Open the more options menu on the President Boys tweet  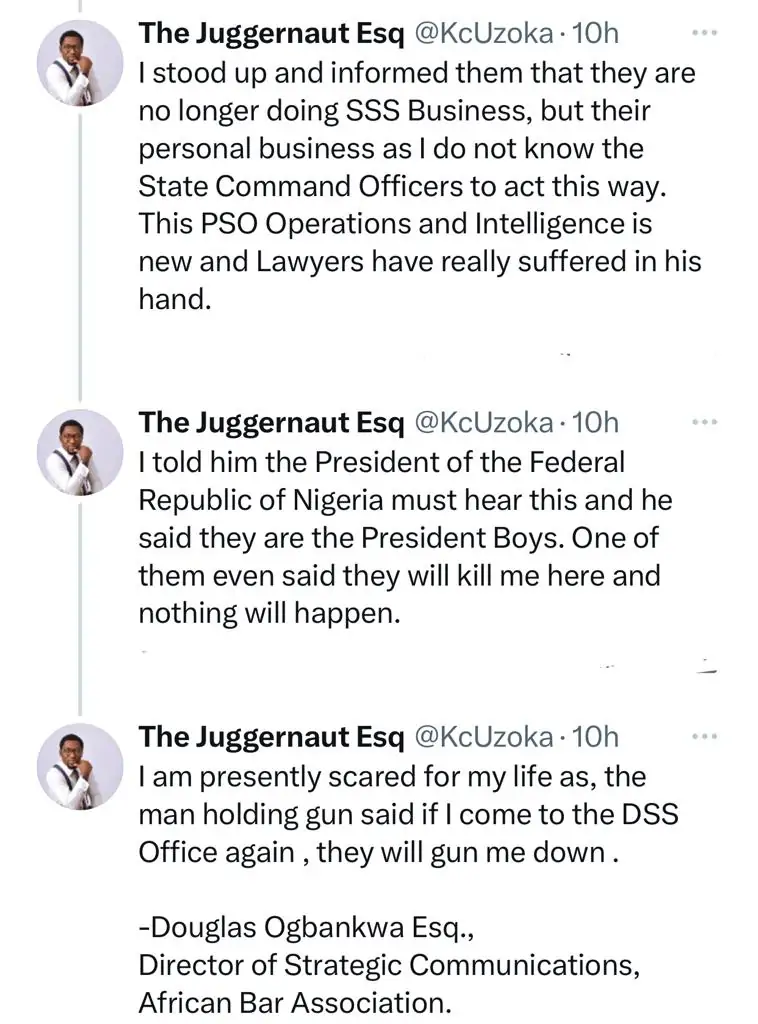click(x=705, y=422)
